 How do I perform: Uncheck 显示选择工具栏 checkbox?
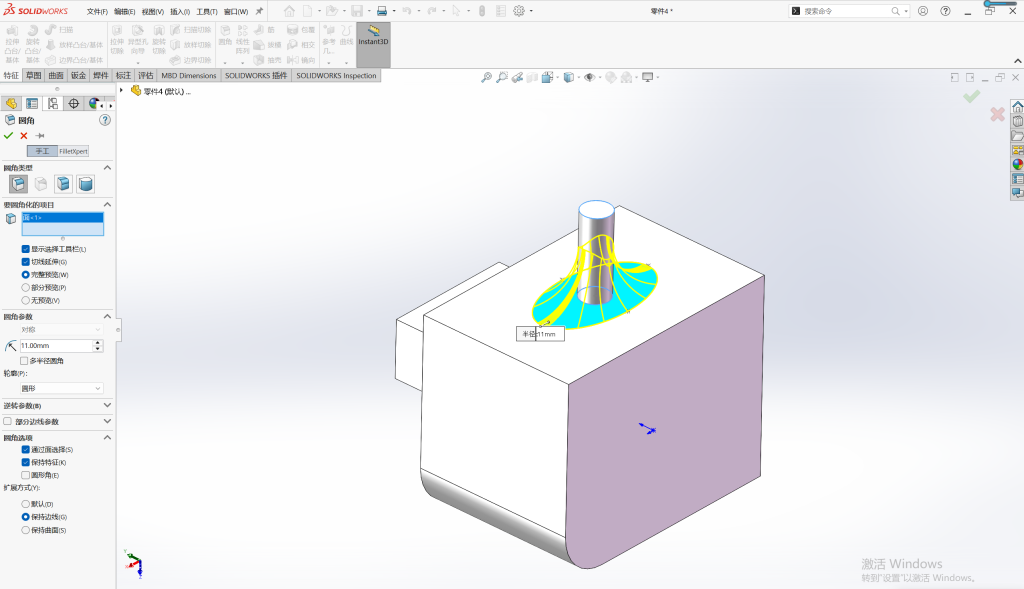(25, 249)
